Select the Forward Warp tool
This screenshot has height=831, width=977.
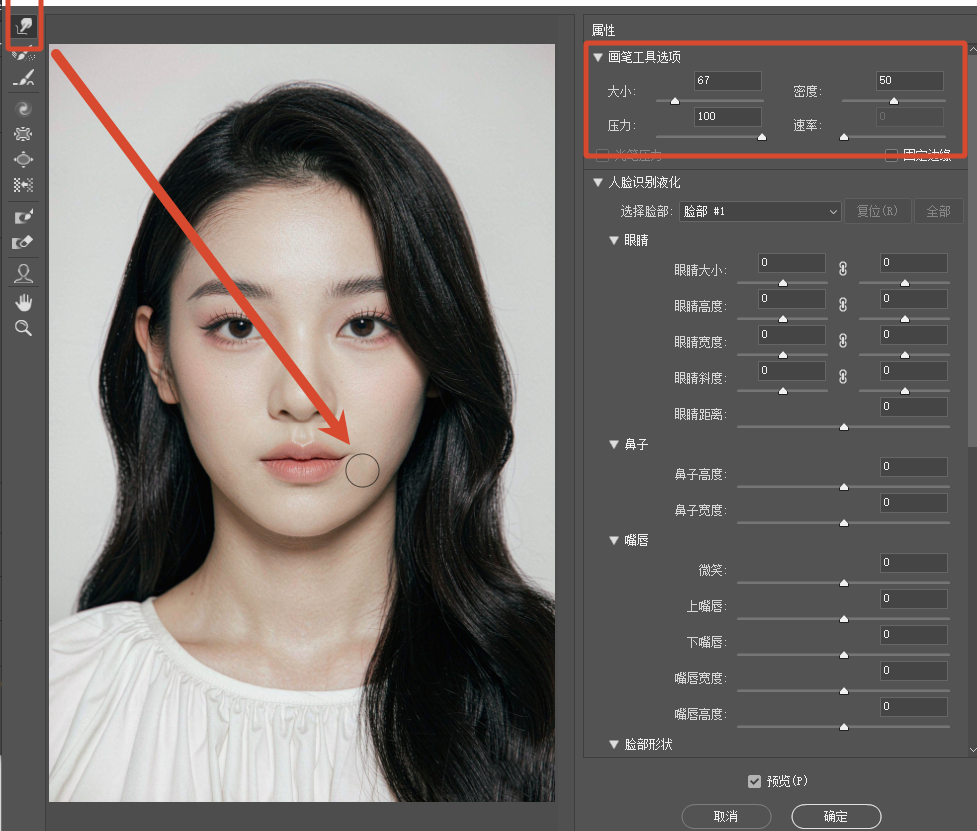pyautogui.click(x=24, y=26)
